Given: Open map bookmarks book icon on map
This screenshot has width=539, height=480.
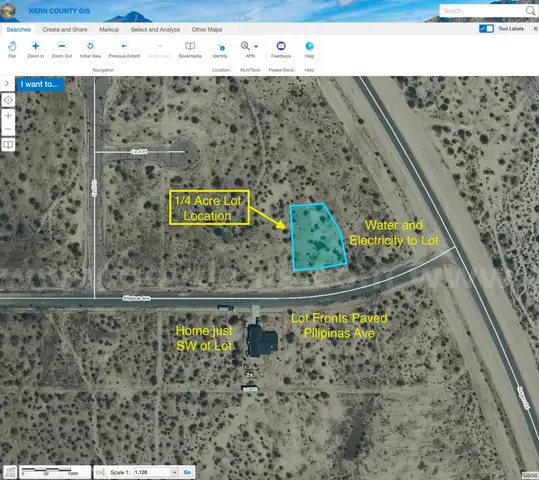Looking at the screenshot, I should coord(8,144).
